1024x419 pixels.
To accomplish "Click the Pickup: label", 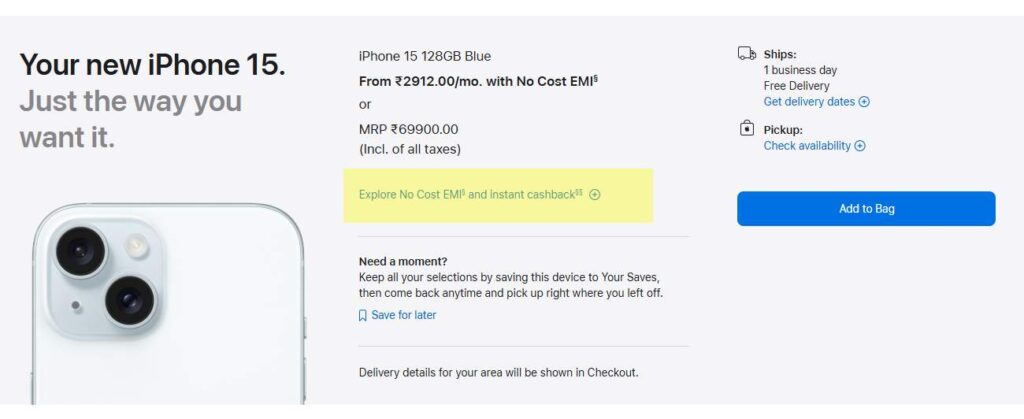I will pos(783,130).
